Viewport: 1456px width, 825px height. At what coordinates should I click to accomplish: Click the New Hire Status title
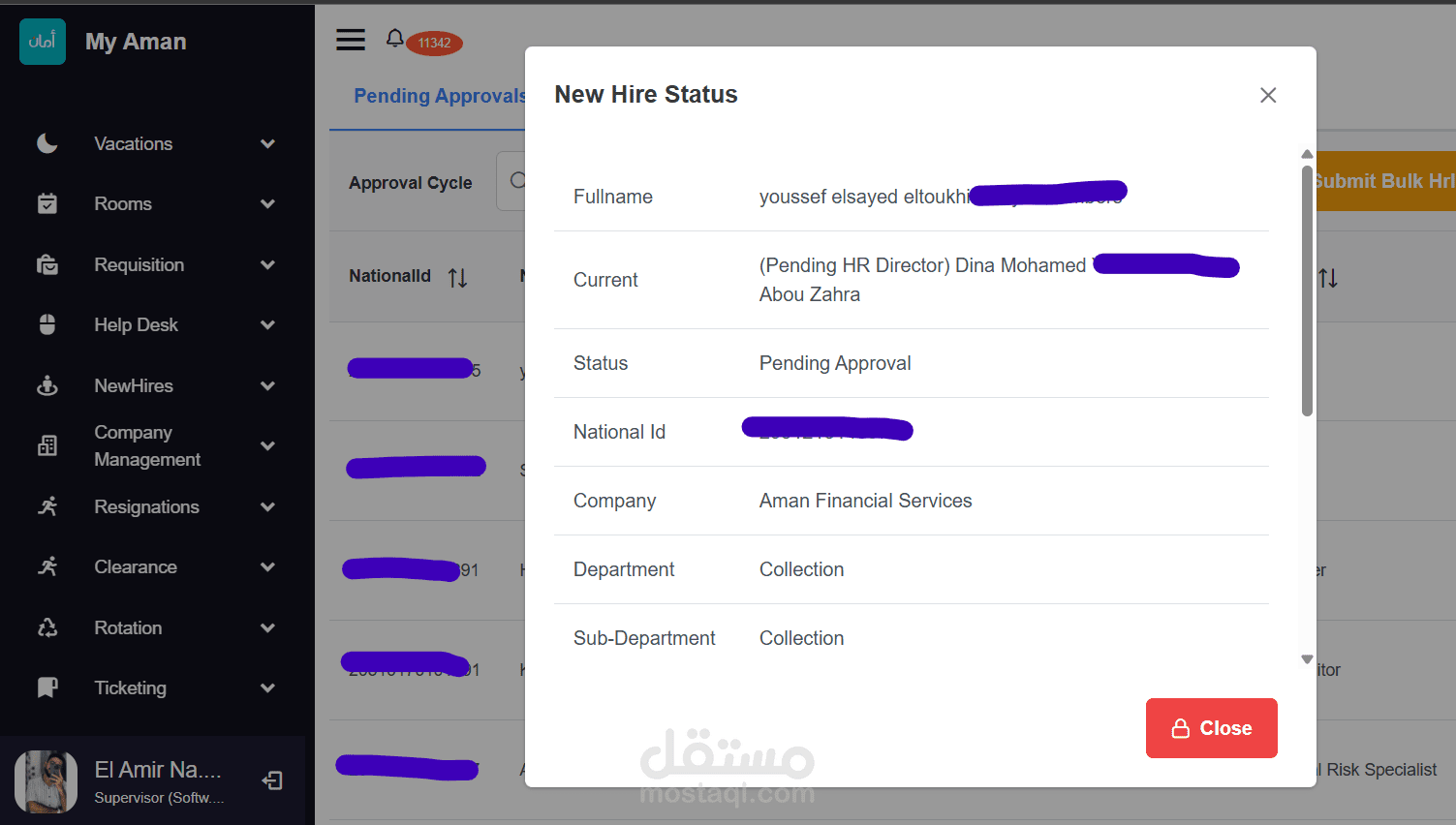click(x=646, y=94)
